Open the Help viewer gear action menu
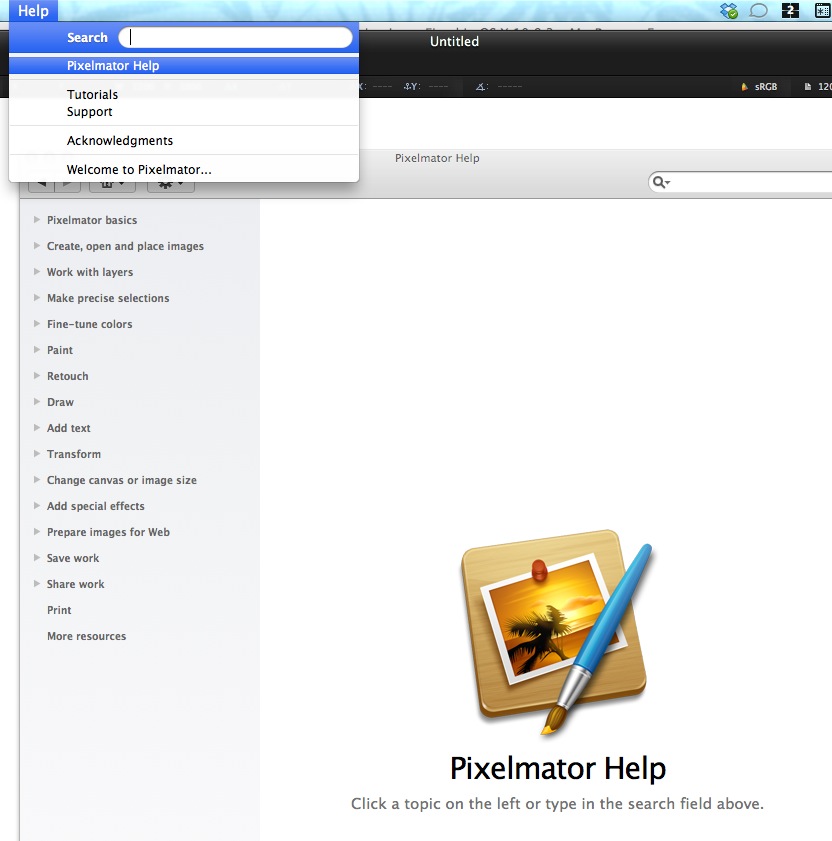 coord(171,185)
